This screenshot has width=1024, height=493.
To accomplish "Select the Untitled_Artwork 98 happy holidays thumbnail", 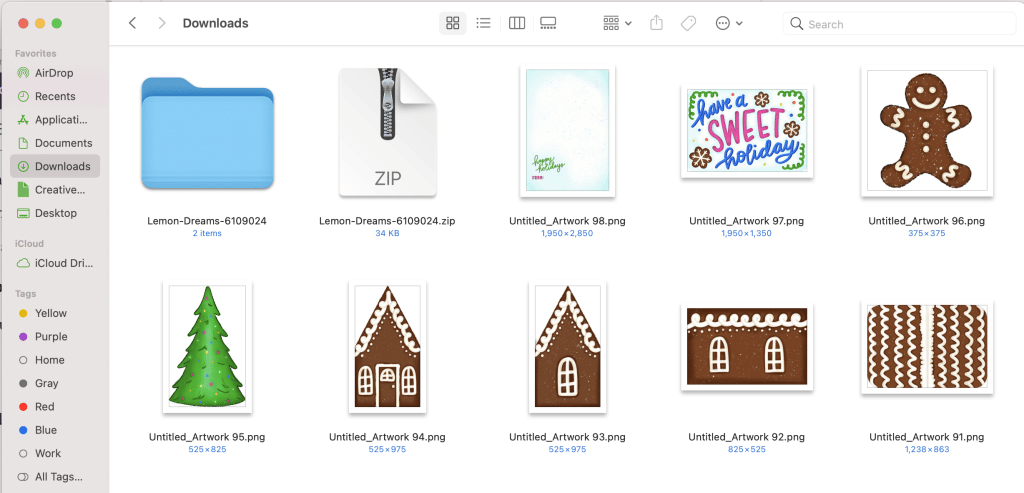I will point(568,131).
